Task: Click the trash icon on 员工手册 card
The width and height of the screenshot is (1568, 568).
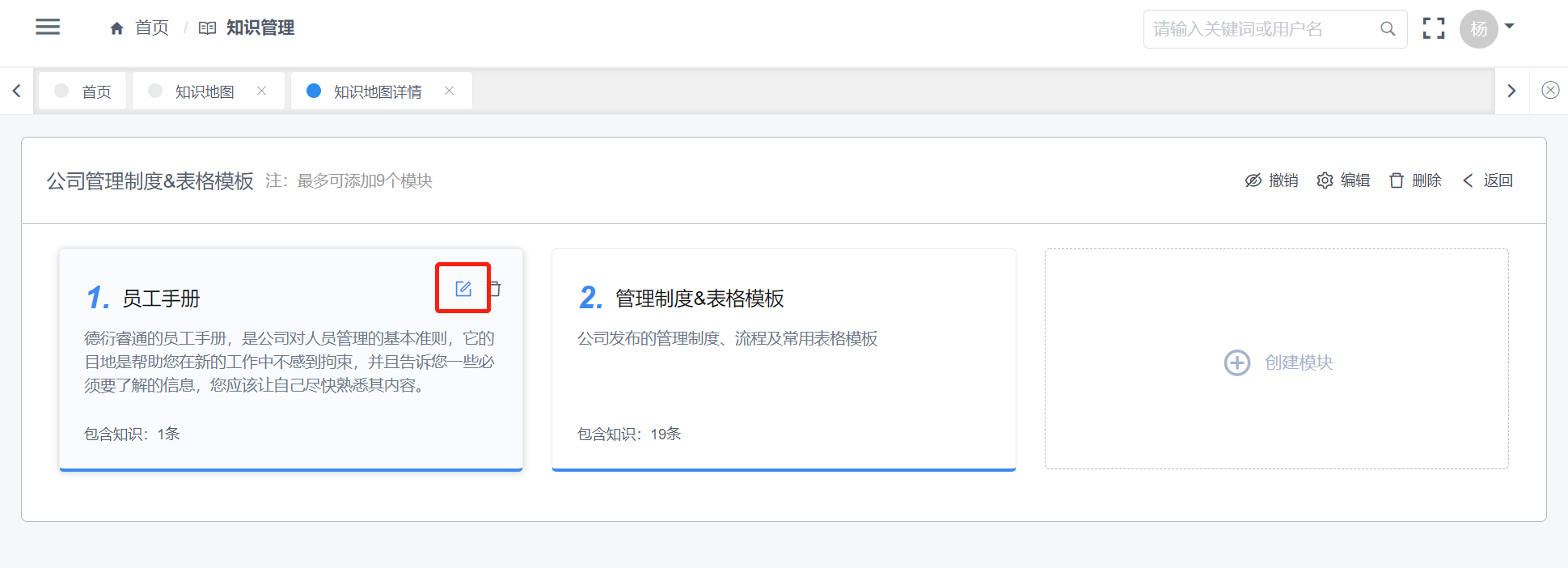Action: click(x=496, y=289)
